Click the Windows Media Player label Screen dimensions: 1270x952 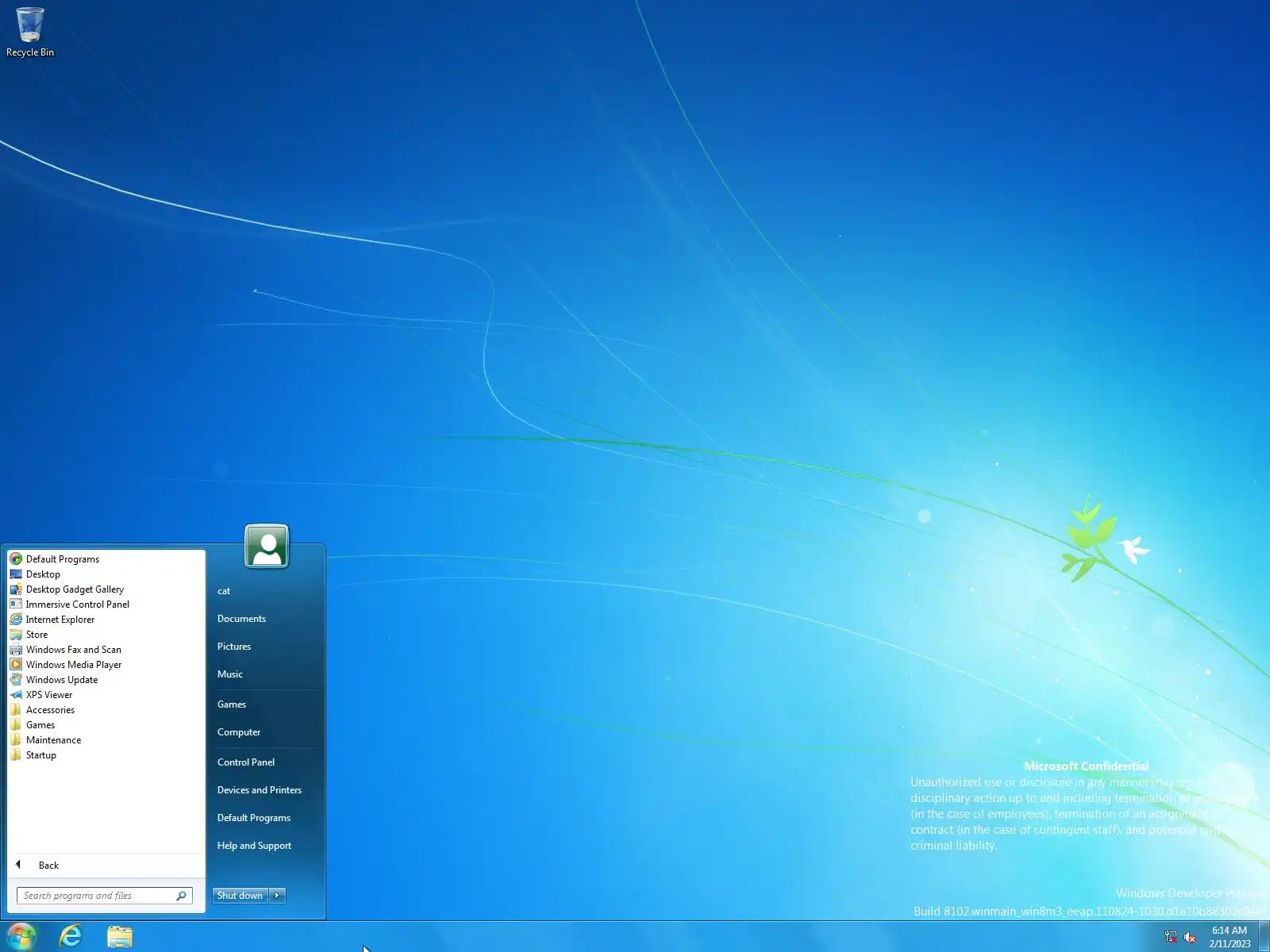(74, 665)
